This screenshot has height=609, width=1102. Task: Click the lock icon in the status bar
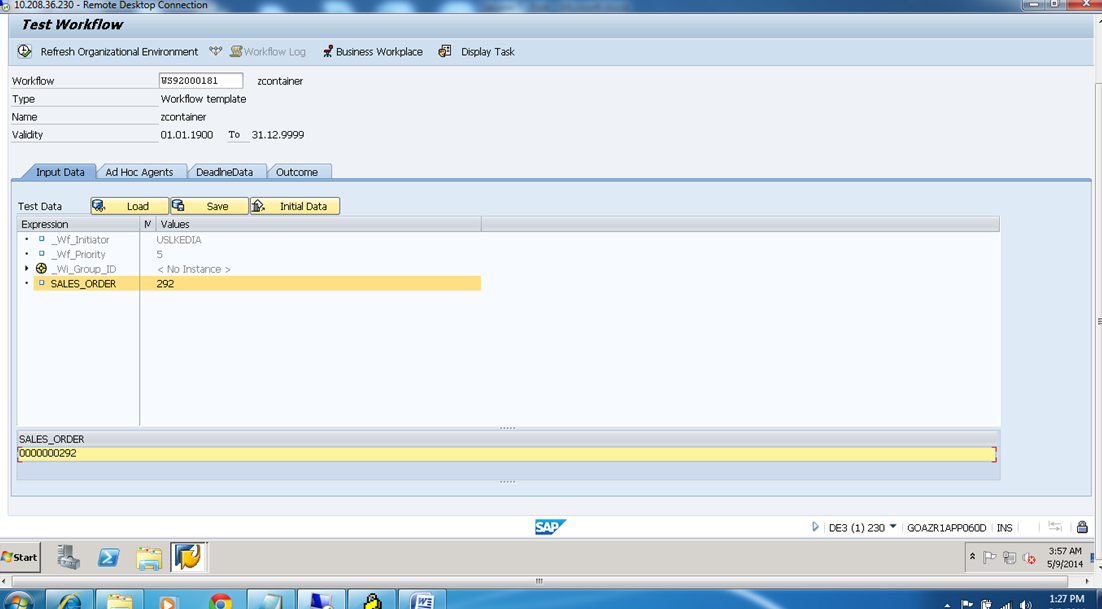coord(1082,527)
